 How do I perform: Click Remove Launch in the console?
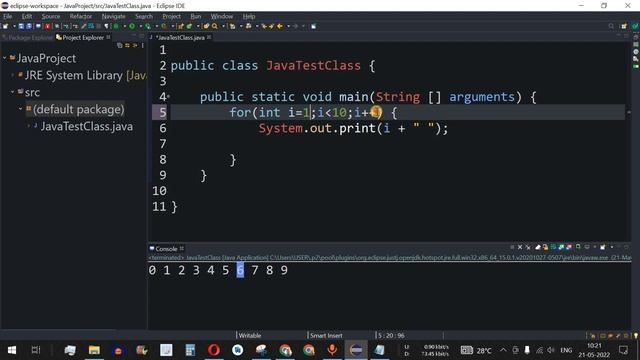[x=520, y=247]
